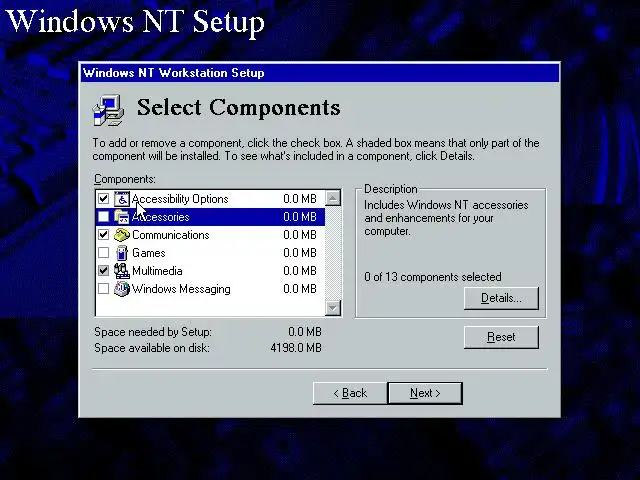The width and height of the screenshot is (640, 480).
Task: Toggle the shaded Multimedia checkbox
Action: pyautogui.click(x=104, y=271)
